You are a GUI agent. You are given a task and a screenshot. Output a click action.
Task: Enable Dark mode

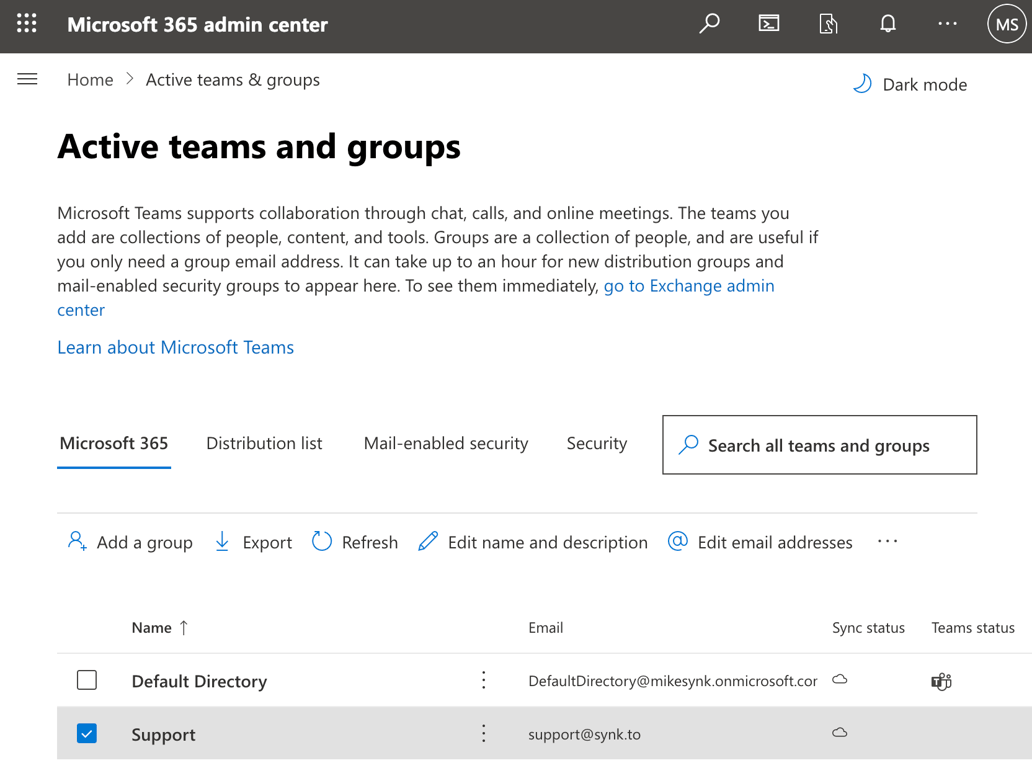(x=910, y=84)
